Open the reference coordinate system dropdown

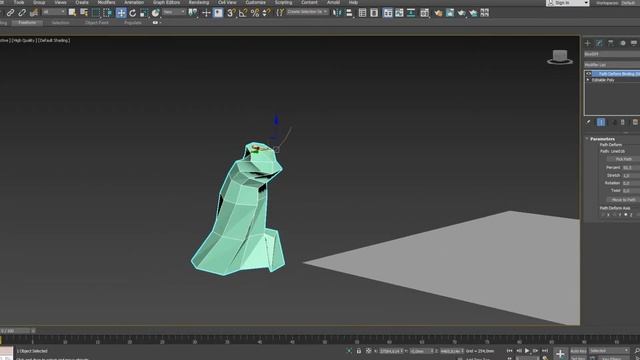(173, 13)
